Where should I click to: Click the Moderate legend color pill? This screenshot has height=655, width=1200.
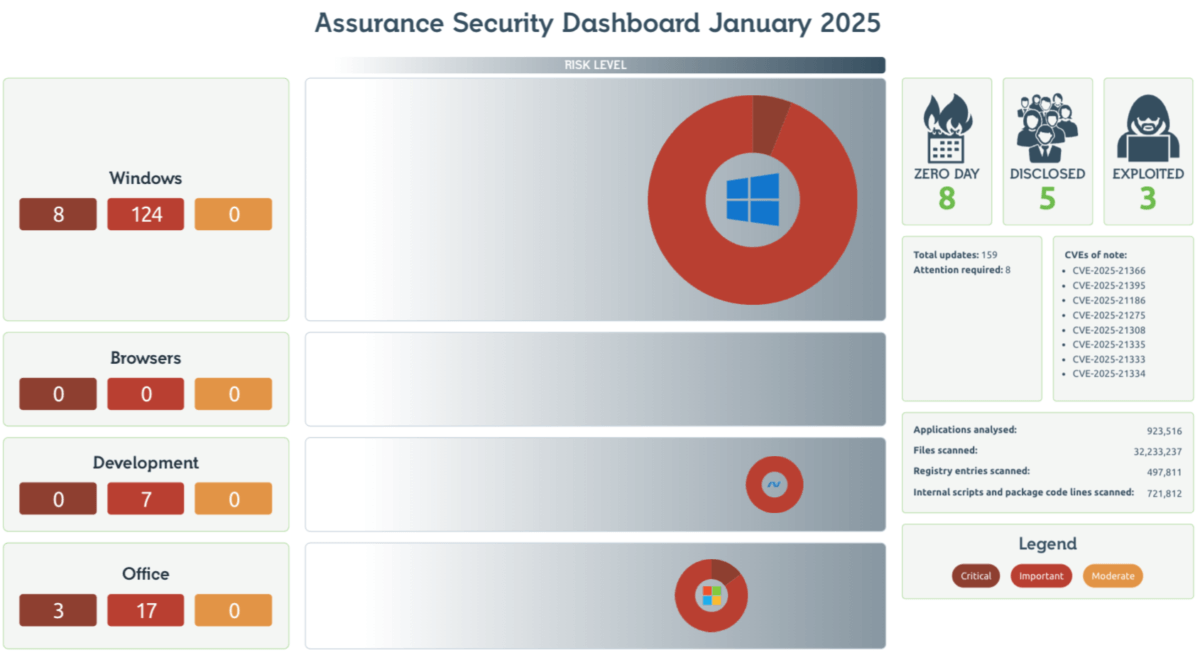tap(1113, 576)
